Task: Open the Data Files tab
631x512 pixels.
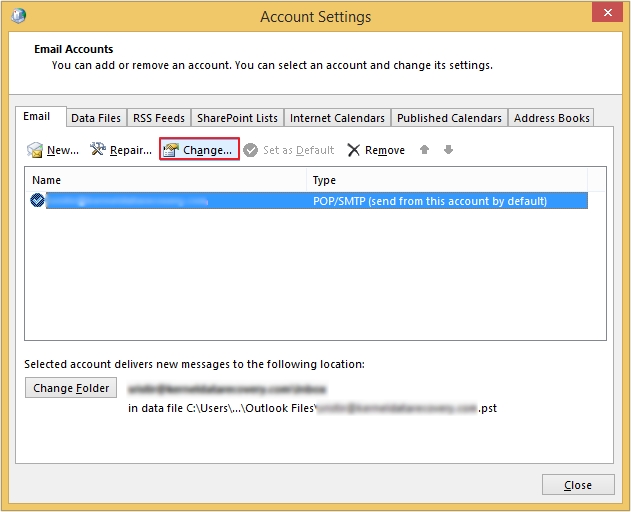Action: click(x=96, y=118)
